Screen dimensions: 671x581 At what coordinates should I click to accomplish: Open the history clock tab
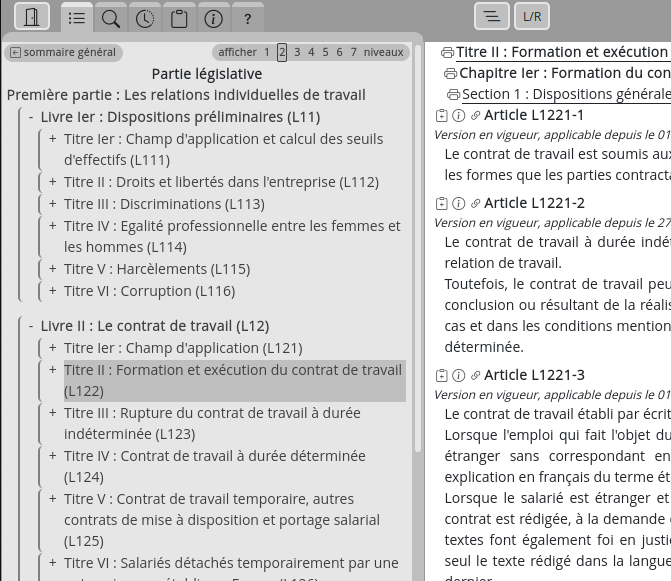[145, 19]
